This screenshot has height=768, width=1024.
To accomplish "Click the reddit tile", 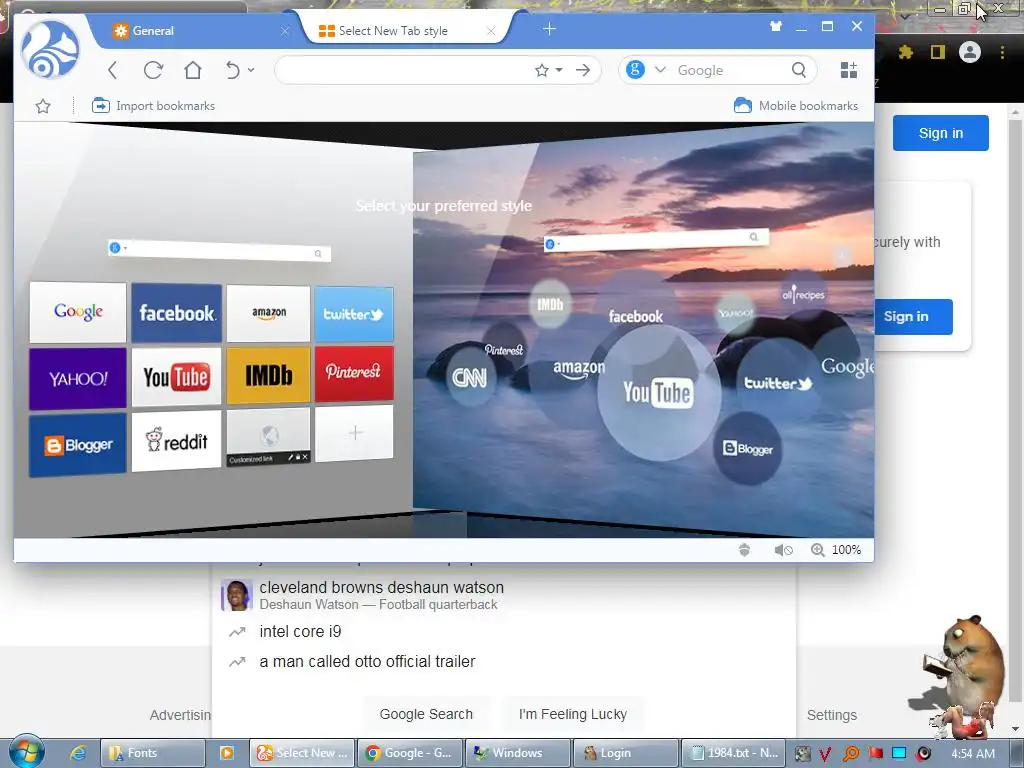I will click(x=176, y=441).
